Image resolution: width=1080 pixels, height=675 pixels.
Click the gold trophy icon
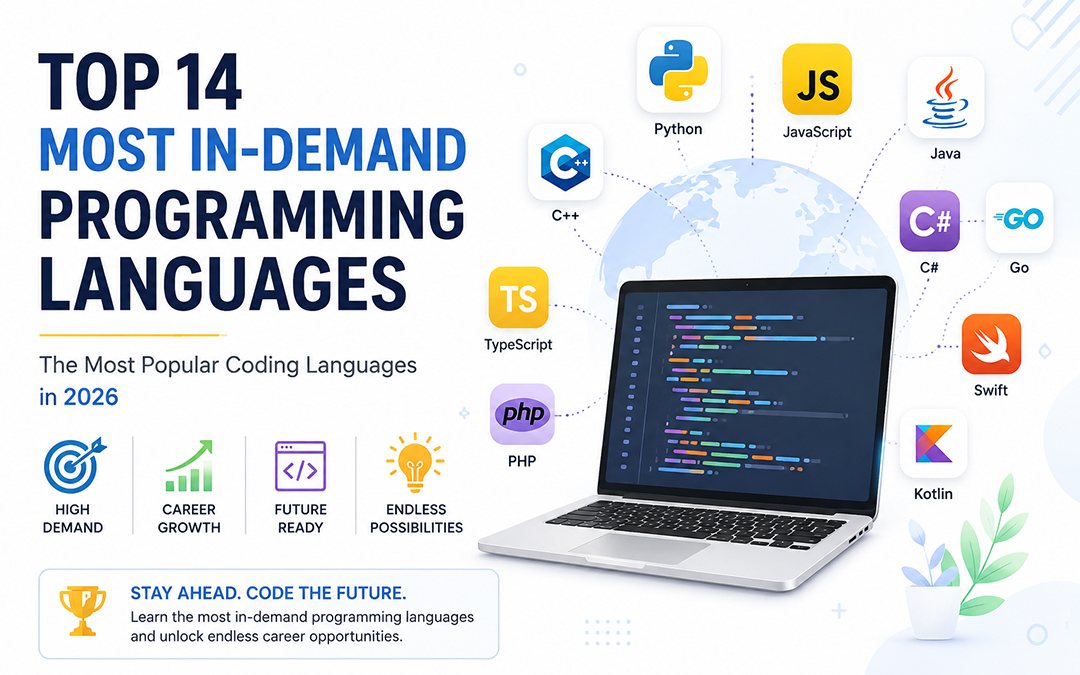pos(83,610)
